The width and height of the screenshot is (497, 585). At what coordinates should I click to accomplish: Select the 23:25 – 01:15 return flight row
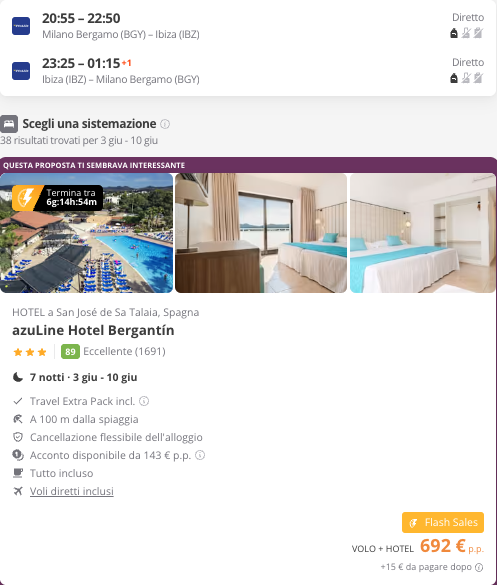248,71
